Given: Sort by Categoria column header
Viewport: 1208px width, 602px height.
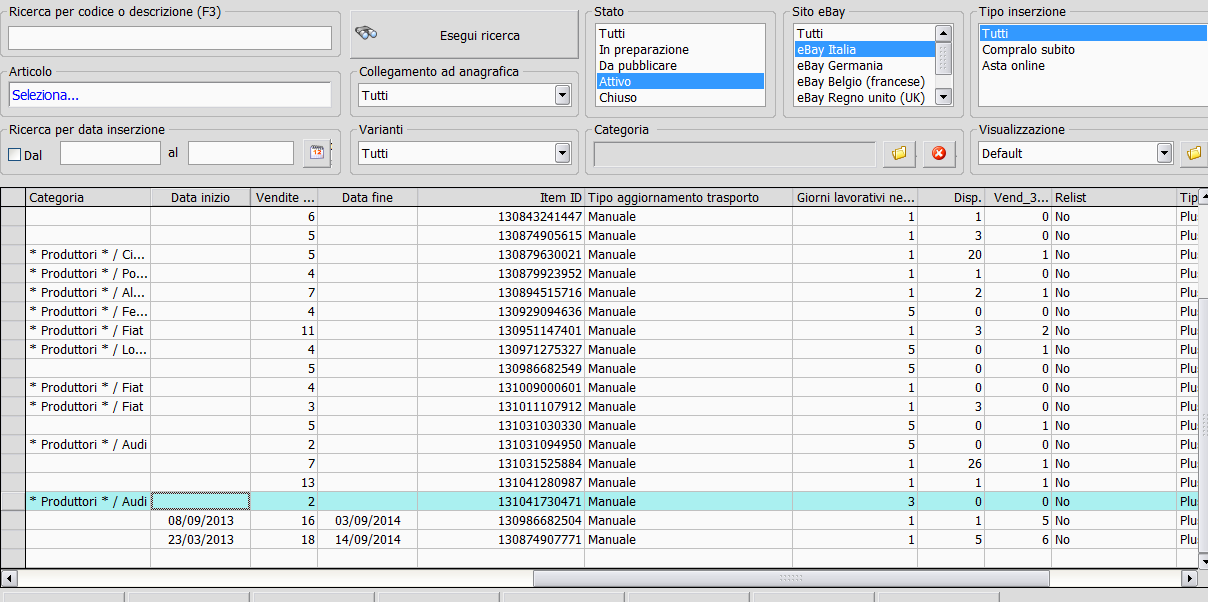Looking at the screenshot, I should [x=88, y=198].
